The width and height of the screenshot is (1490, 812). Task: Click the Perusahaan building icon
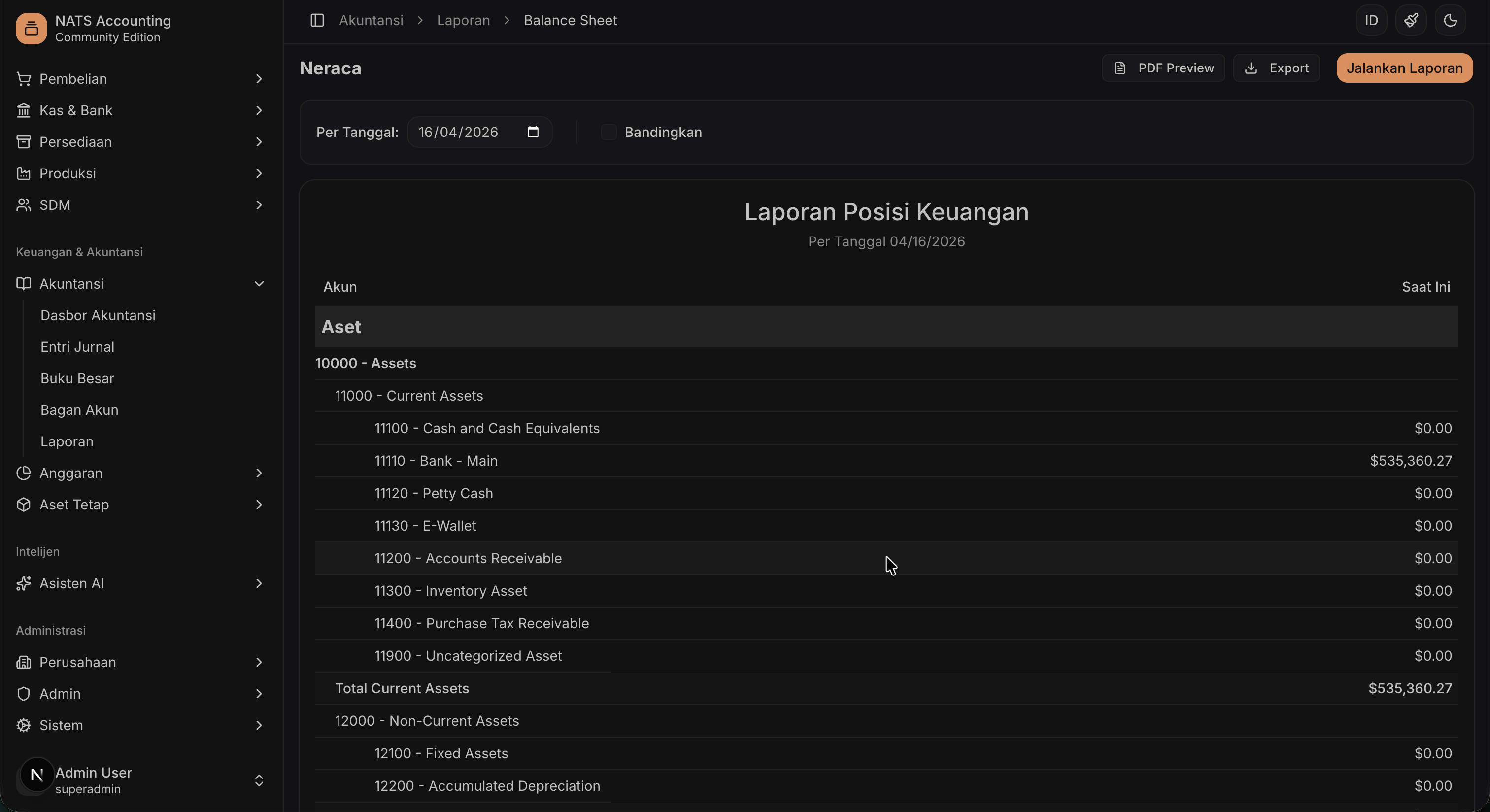24,662
